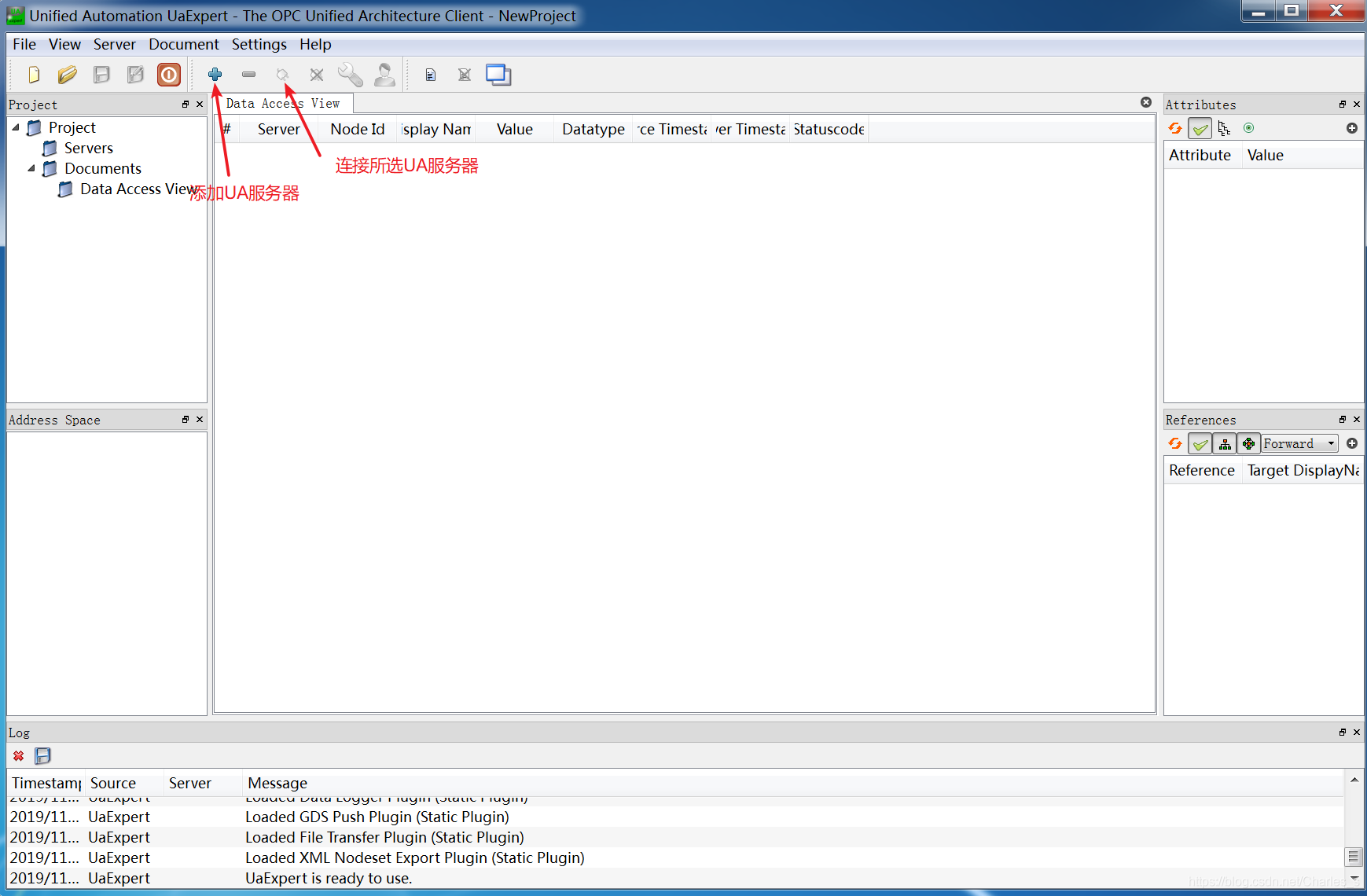Open a project with folder icon
This screenshot has height=896, width=1367.
(x=68, y=75)
